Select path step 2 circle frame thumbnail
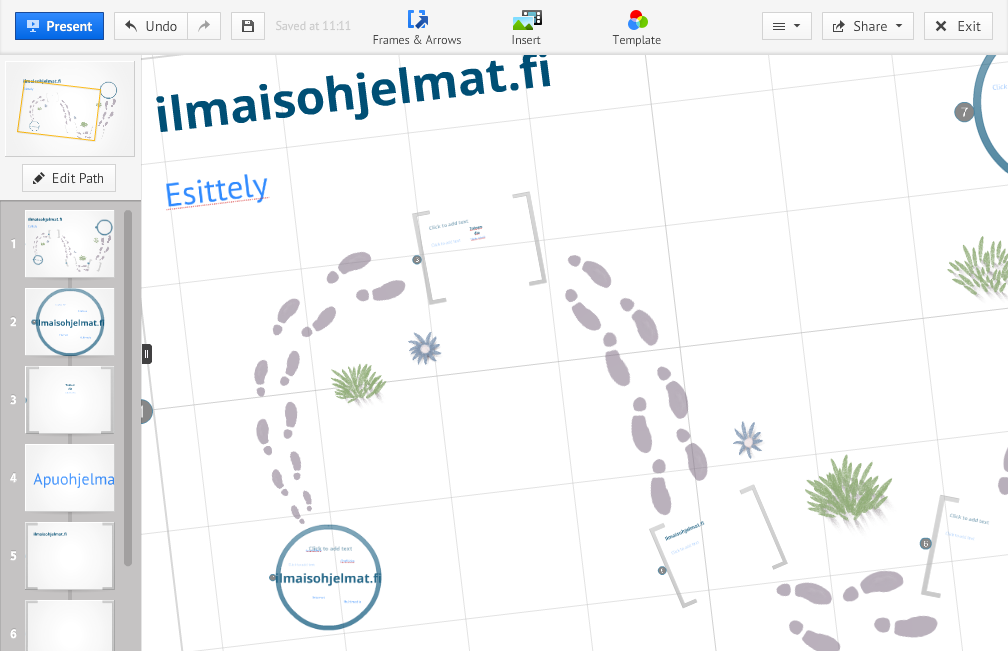Screen dimensions: 1008x651 pyautogui.click(x=69, y=322)
